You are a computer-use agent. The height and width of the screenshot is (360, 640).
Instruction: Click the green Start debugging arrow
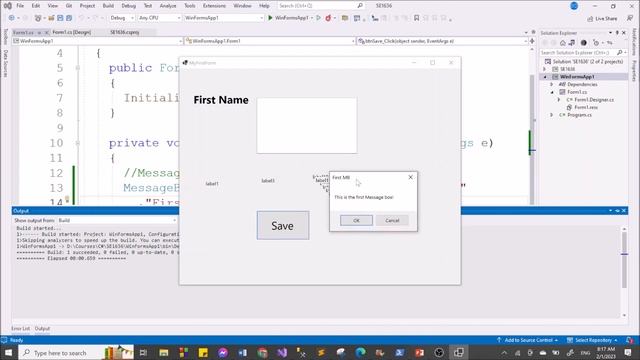(x=270, y=18)
